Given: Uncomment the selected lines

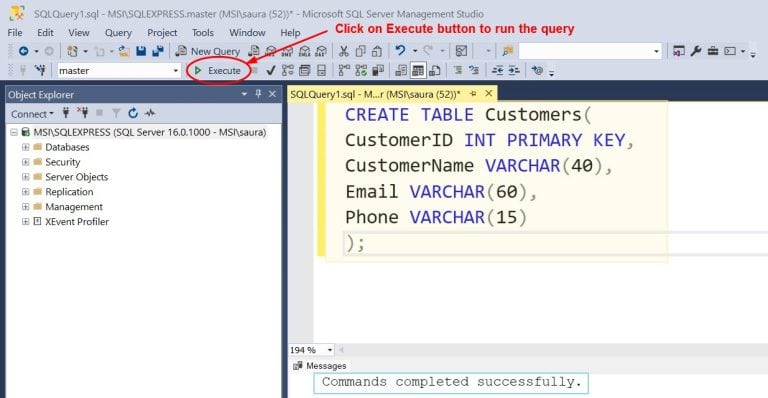Looking at the screenshot, I should 474,70.
